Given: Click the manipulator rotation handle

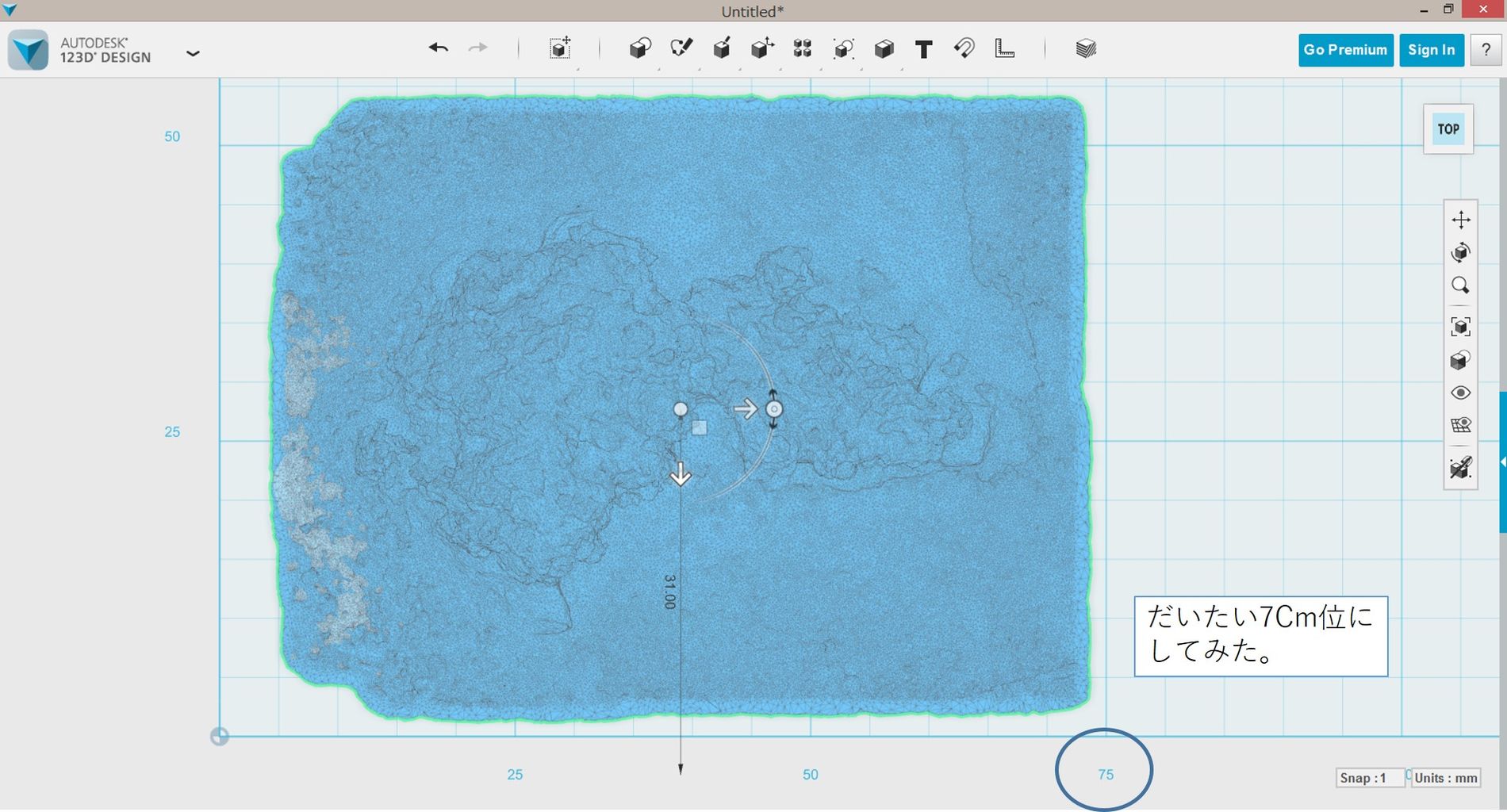Looking at the screenshot, I should [774, 409].
